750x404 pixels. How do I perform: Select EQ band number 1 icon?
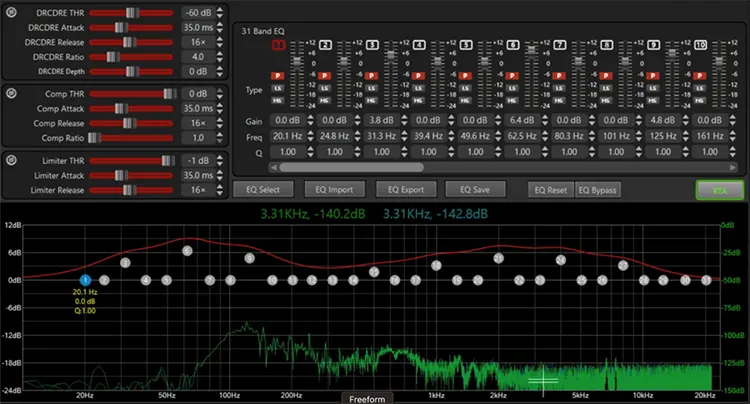pos(278,45)
